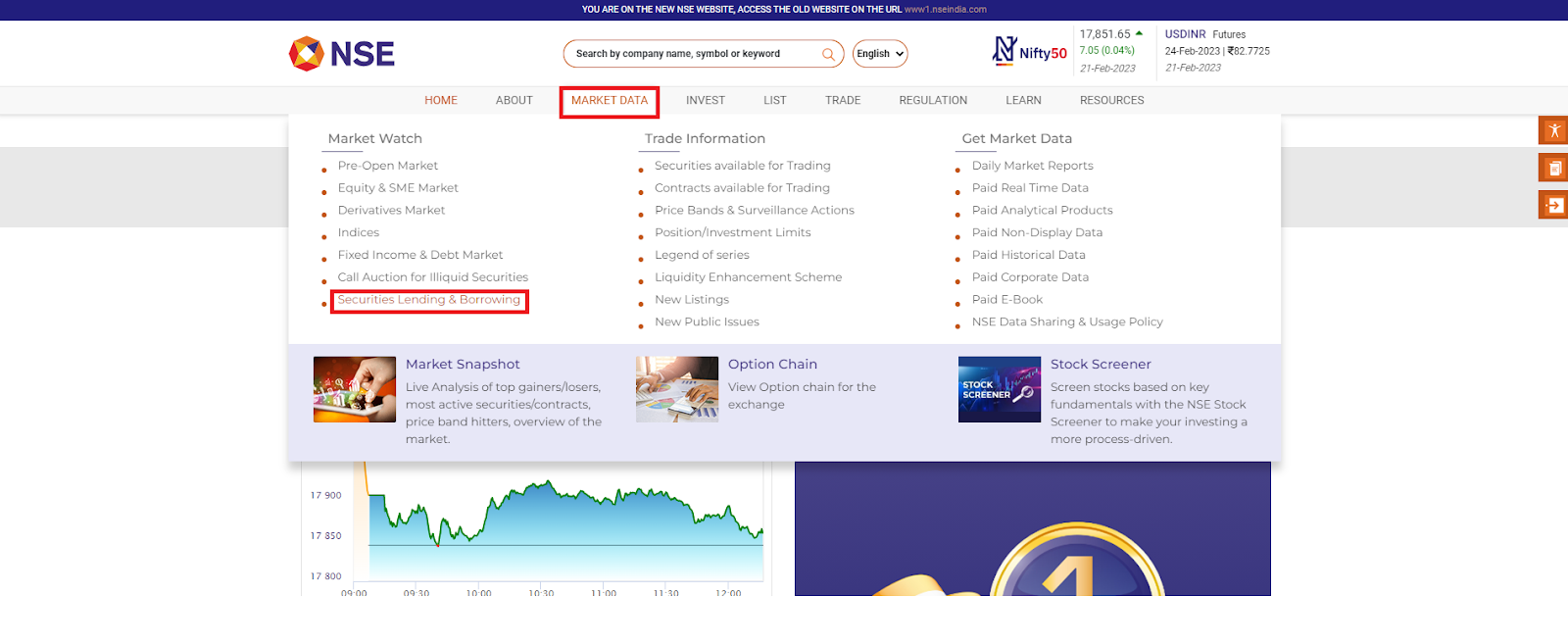Image resolution: width=1568 pixels, height=644 pixels.
Task: Click the orange login arrow icon
Action: pyautogui.click(x=1553, y=205)
